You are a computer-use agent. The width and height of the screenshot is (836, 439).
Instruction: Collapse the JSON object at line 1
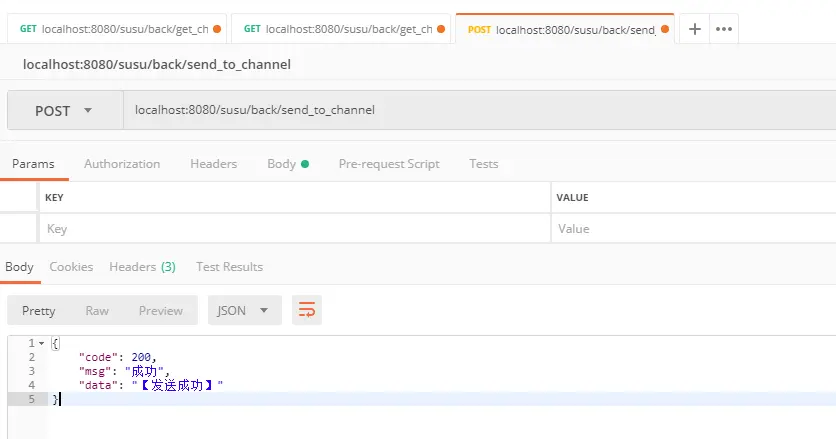[x=42, y=343]
